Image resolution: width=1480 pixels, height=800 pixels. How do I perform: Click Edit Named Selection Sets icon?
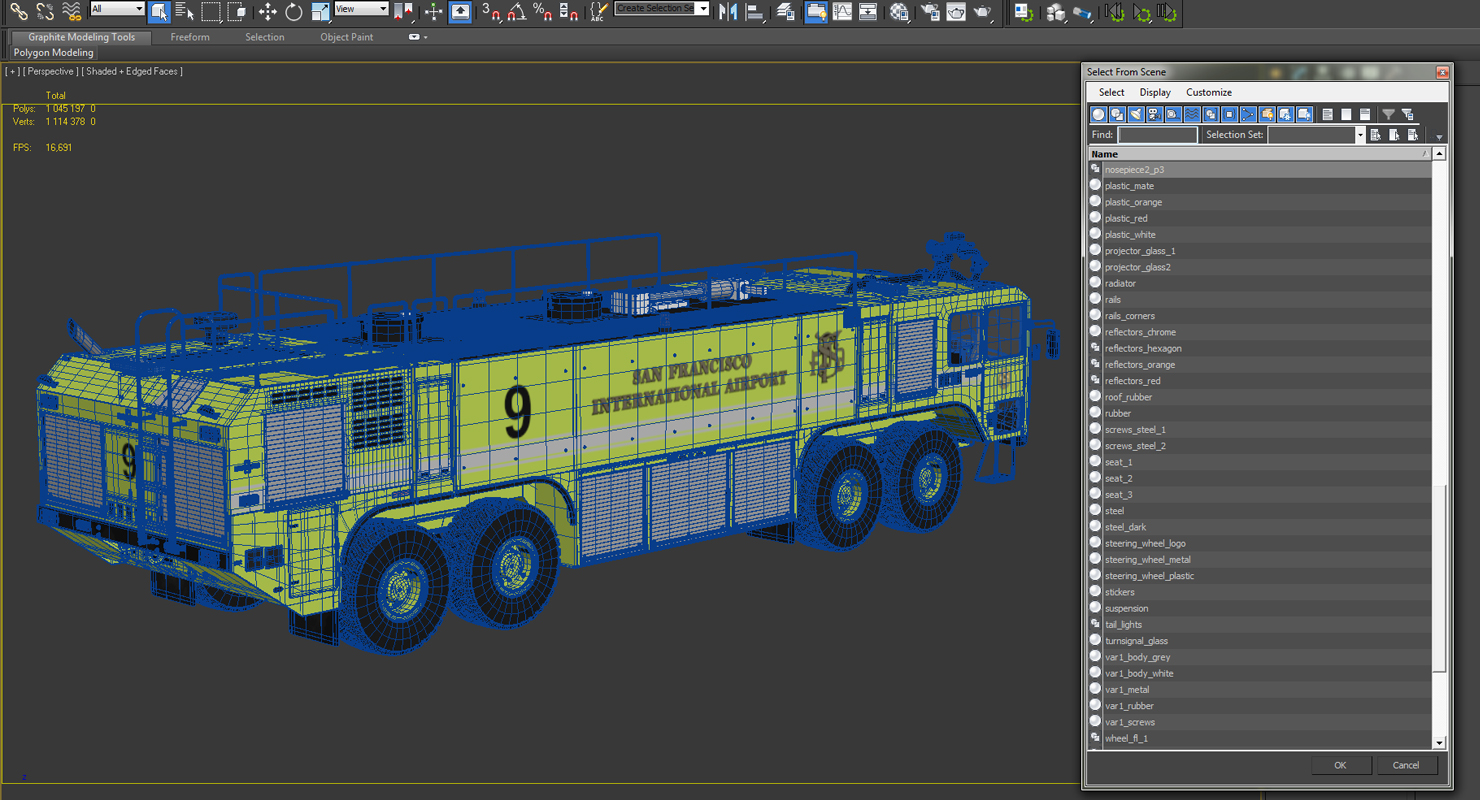tap(598, 12)
